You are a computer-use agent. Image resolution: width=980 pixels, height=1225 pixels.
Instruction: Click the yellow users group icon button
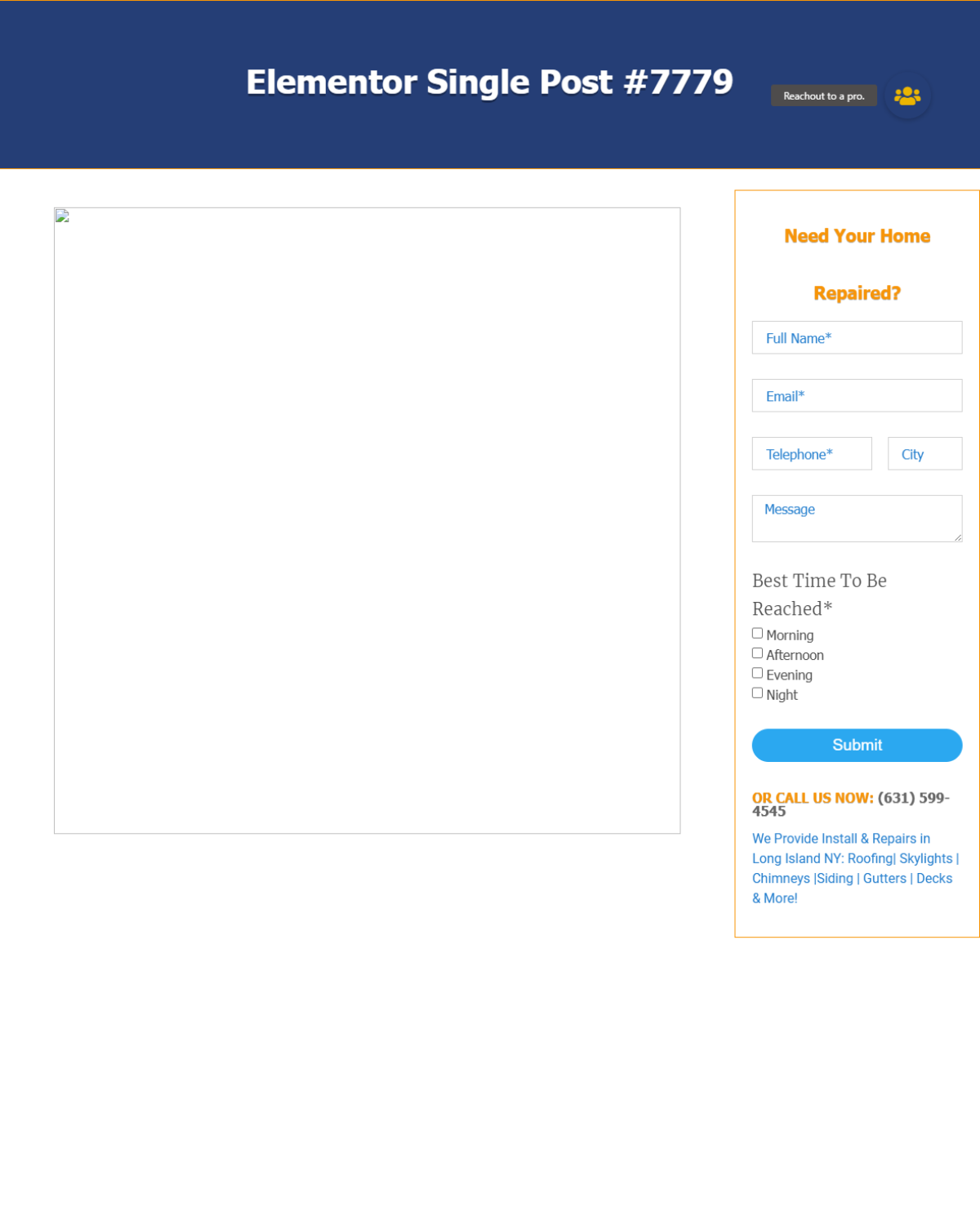[907, 96]
